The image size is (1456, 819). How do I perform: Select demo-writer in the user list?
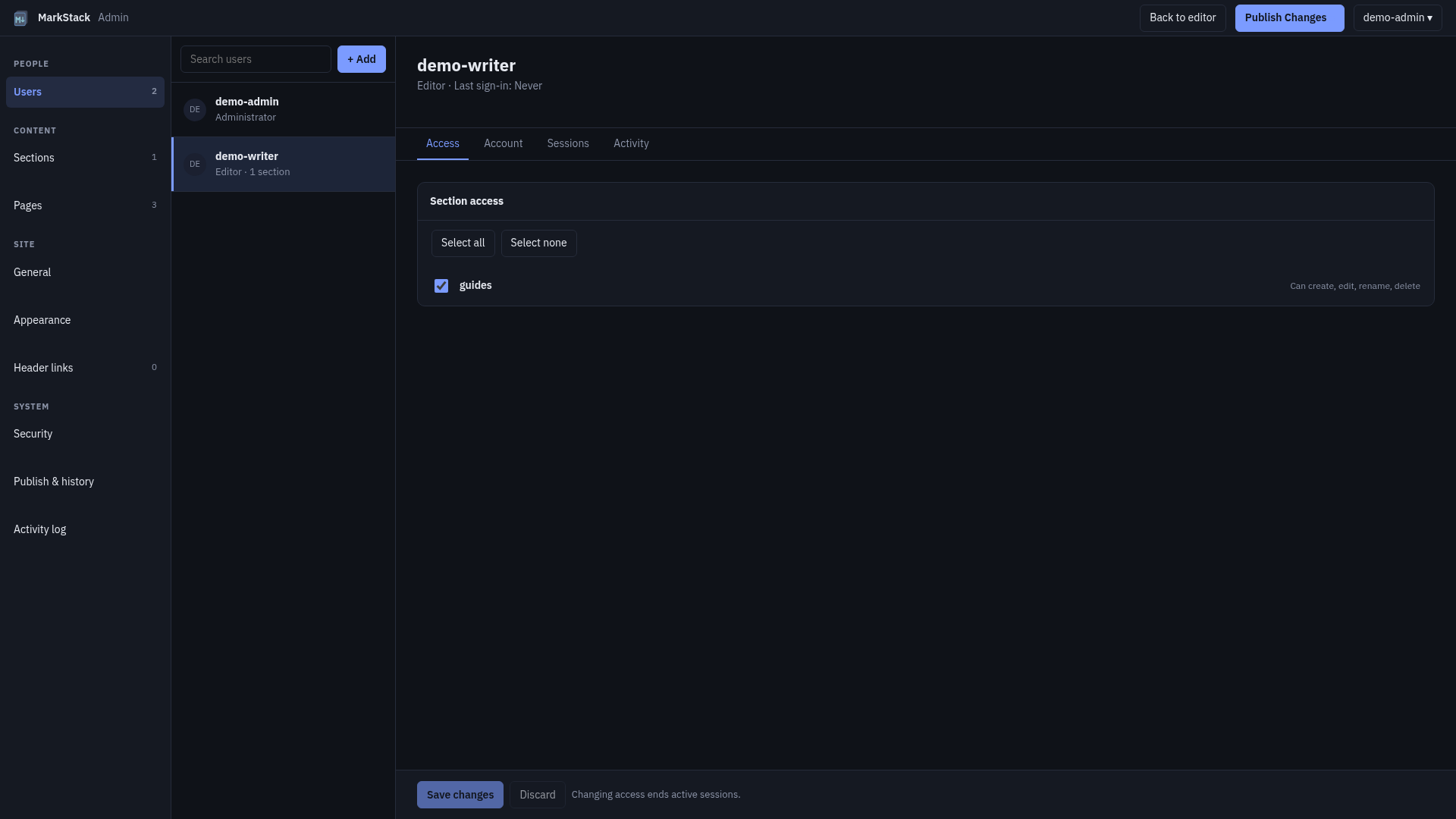pos(284,165)
